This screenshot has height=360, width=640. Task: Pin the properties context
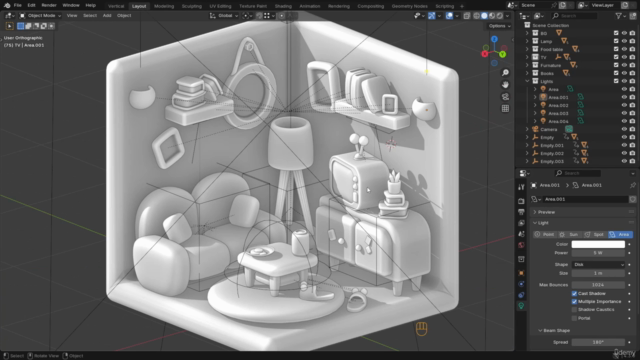click(x=633, y=185)
